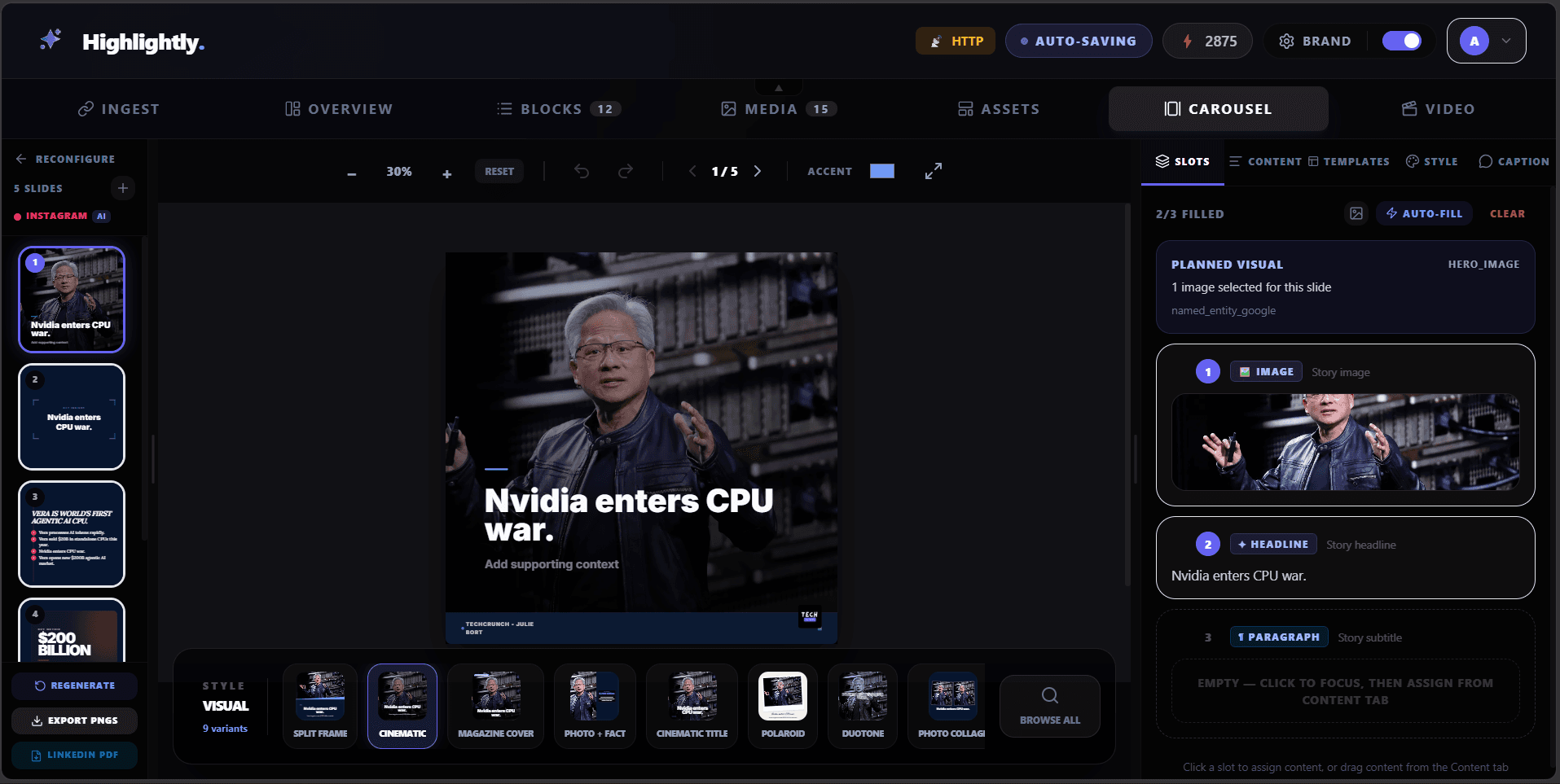This screenshot has width=1560, height=784.
Task: Click 'Add supporting context' on canvas
Action: (551, 564)
